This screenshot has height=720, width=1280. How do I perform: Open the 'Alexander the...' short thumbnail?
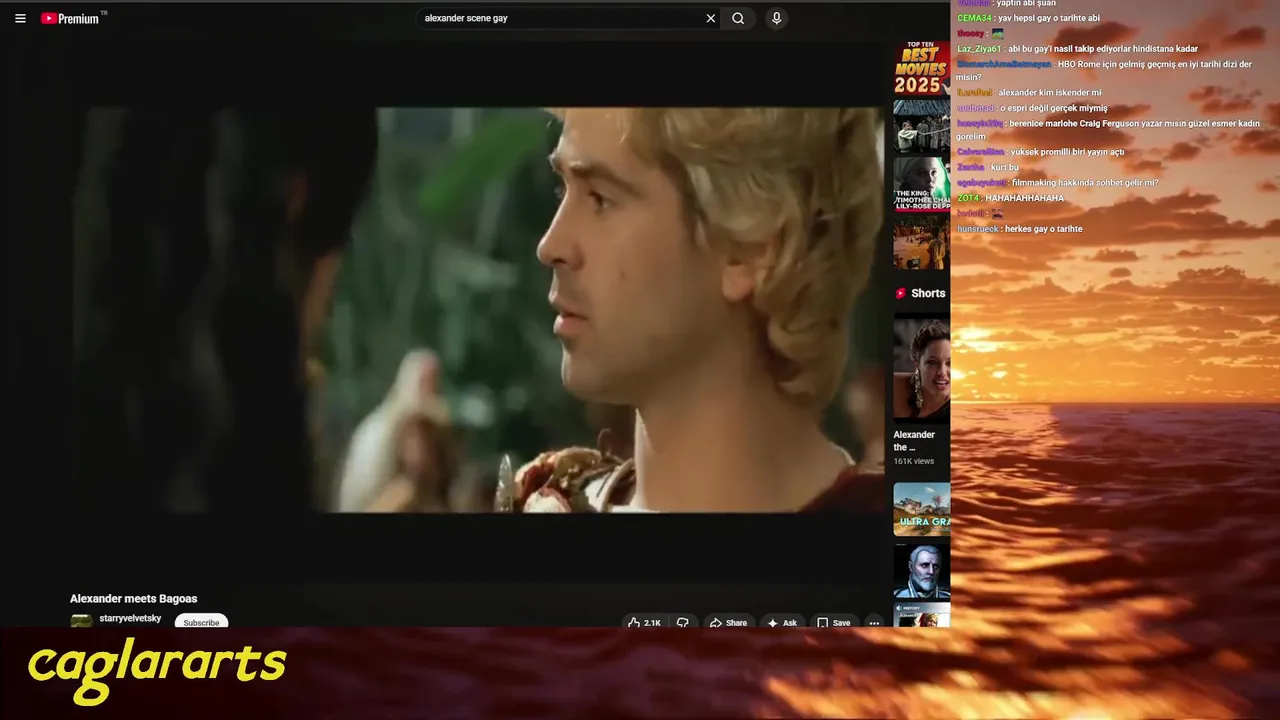click(921, 368)
